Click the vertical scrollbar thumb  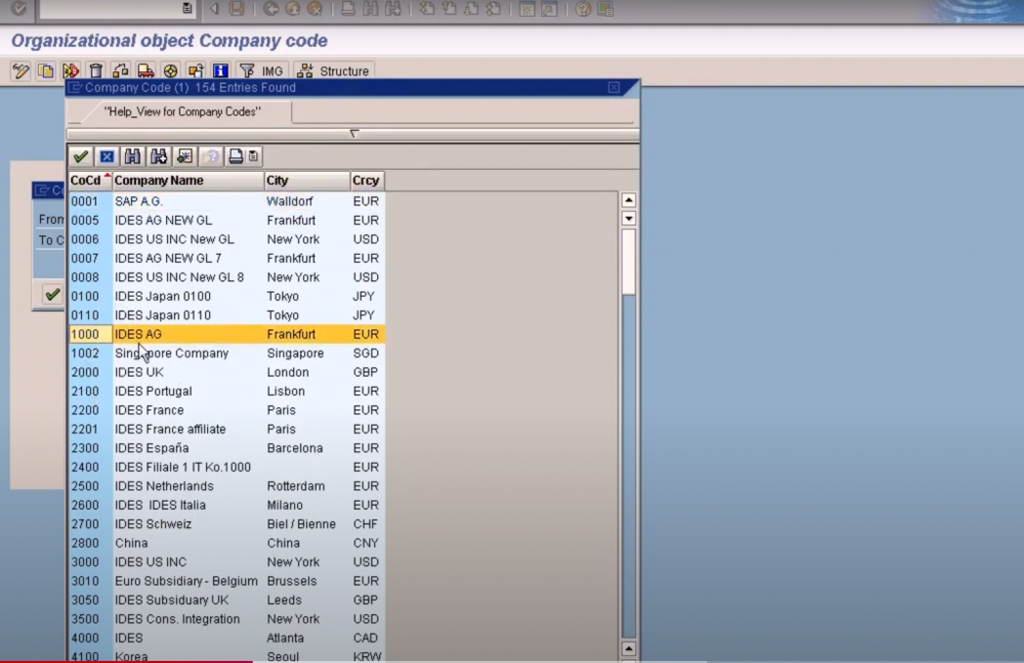[628, 261]
